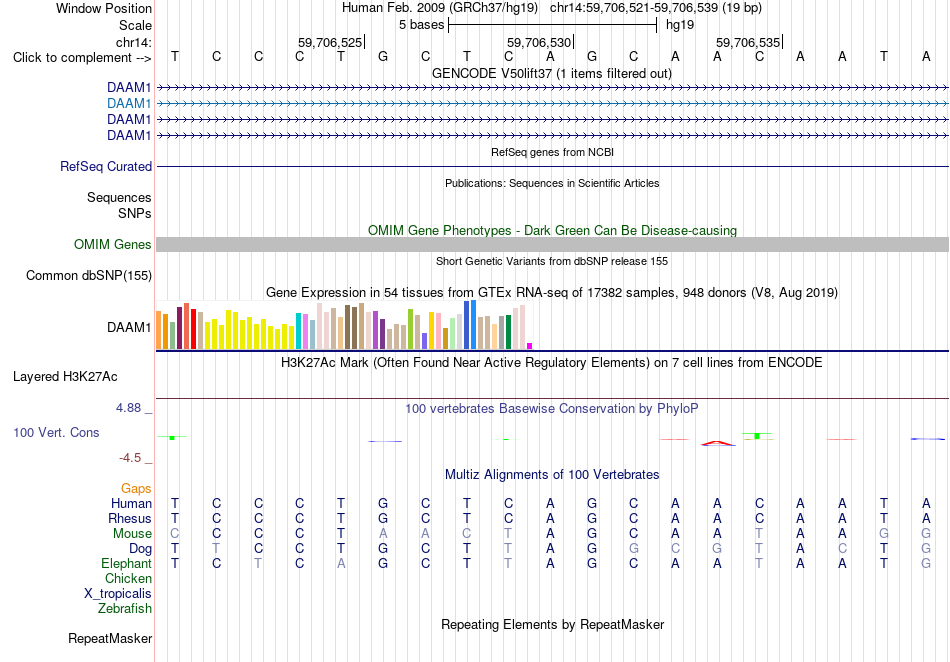The image size is (950, 662).
Task: Select the Dog species row label
Action: coord(140,549)
